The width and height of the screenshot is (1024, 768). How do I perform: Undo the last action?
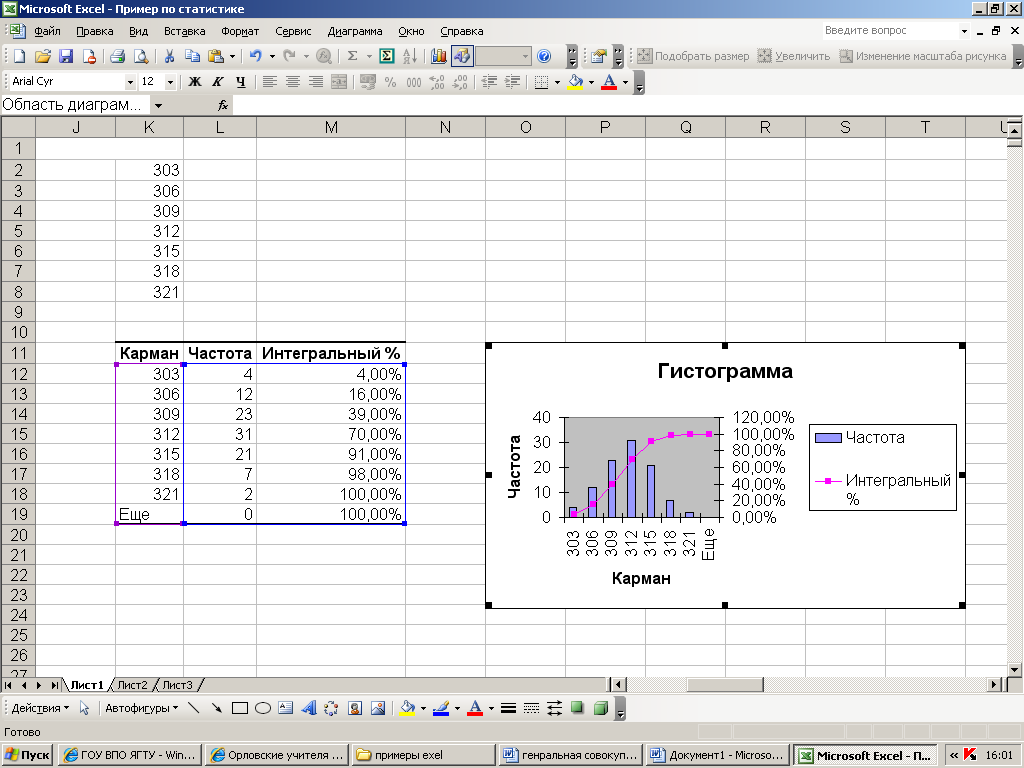[255, 56]
